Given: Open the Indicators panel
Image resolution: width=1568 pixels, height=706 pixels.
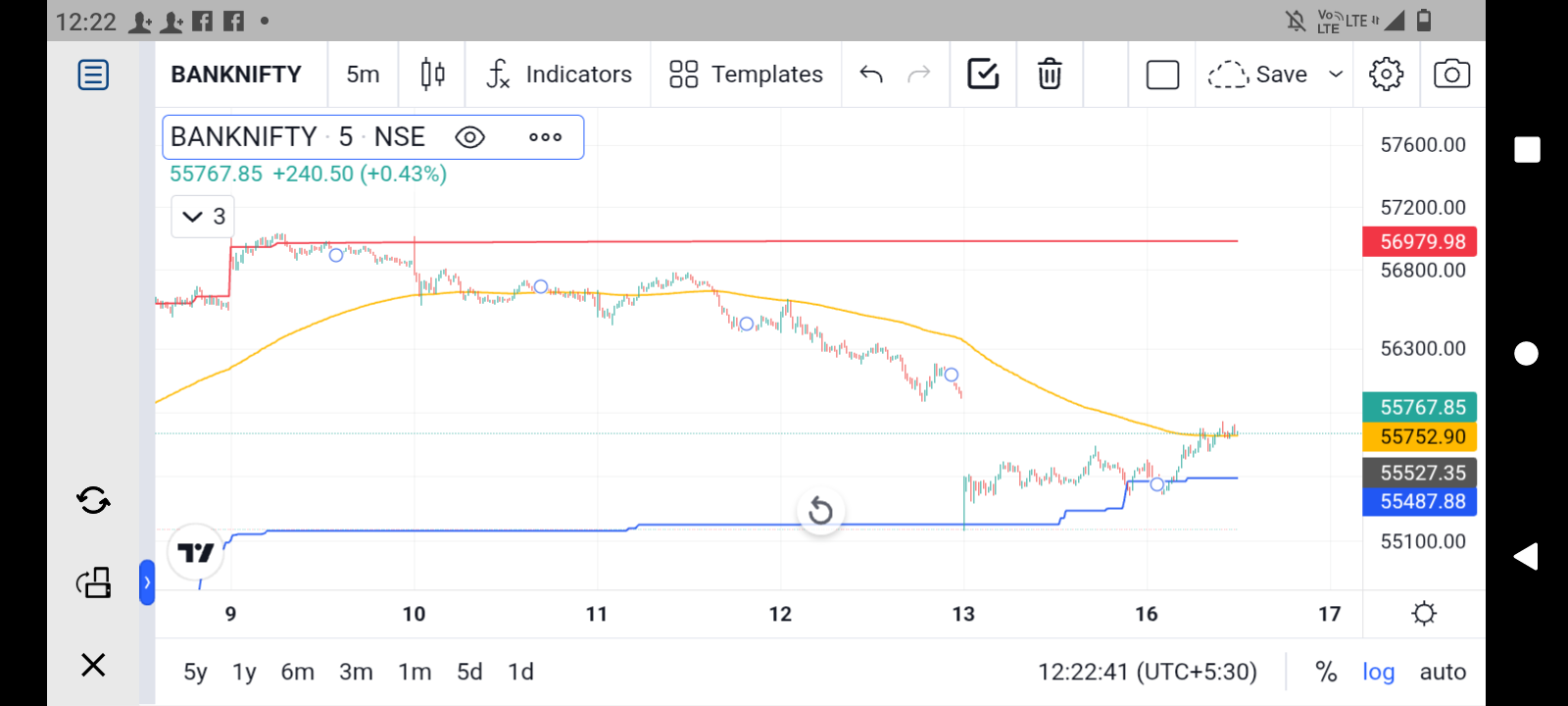Looking at the screenshot, I should coord(559,75).
